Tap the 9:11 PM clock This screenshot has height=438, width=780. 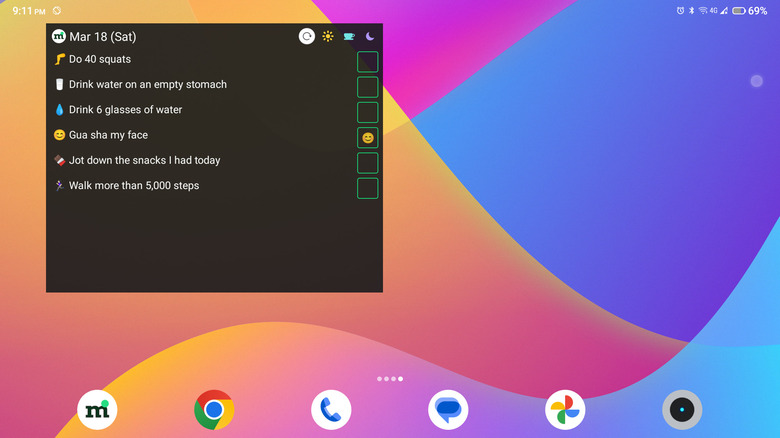tap(29, 11)
